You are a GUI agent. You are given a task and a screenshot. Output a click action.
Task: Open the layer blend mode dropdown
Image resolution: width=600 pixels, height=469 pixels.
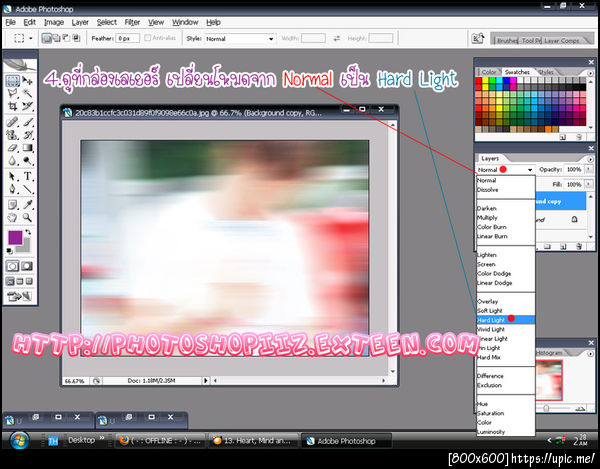click(x=505, y=169)
